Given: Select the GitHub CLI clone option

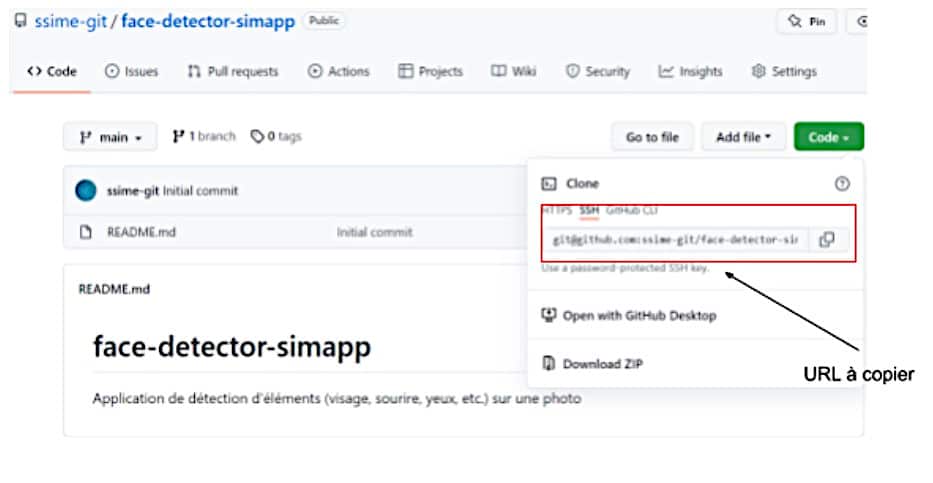Looking at the screenshot, I should click(x=632, y=211).
